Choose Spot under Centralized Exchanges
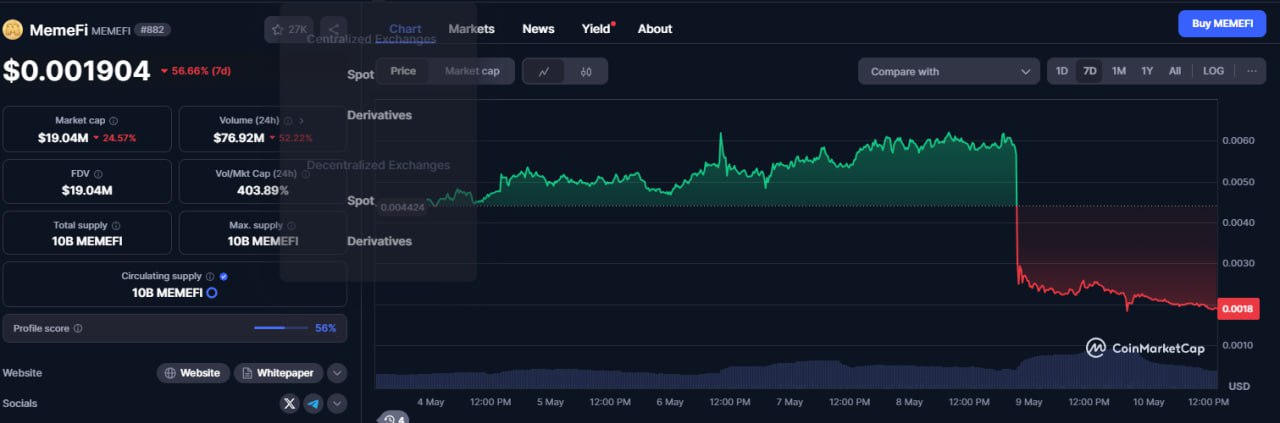The image size is (1280, 423). (x=360, y=75)
